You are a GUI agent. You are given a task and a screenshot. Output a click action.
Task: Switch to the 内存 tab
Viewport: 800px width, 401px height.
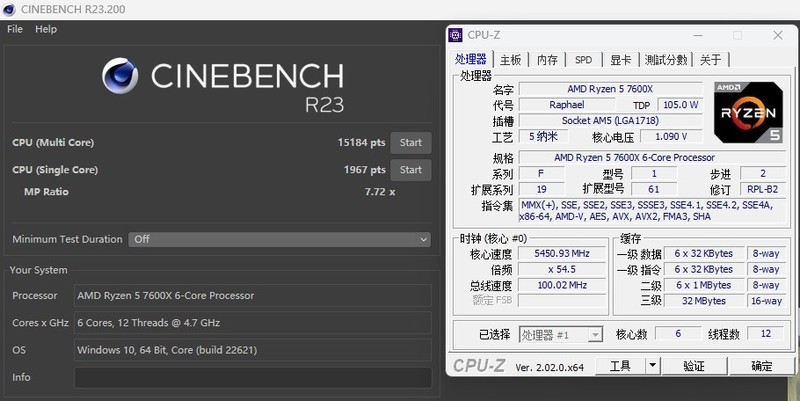(547, 60)
